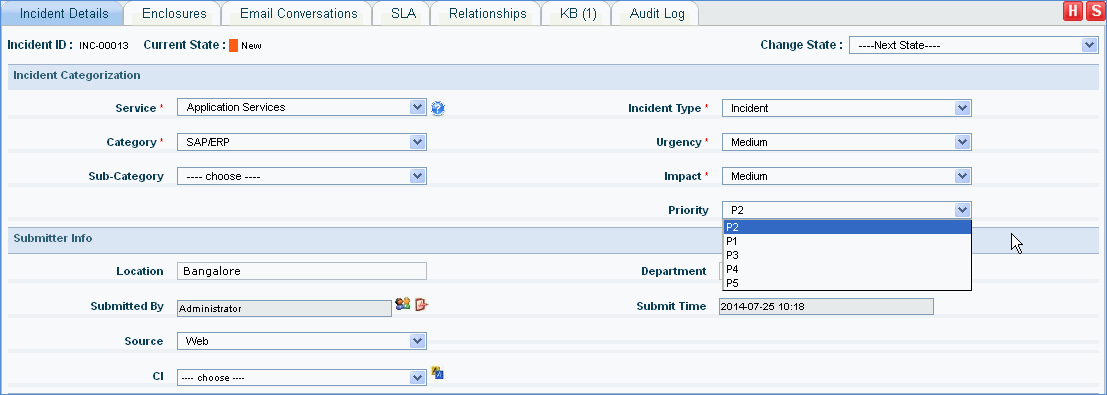Open the Change State dropdown
The width and height of the screenshot is (1107, 395).
coord(973,45)
